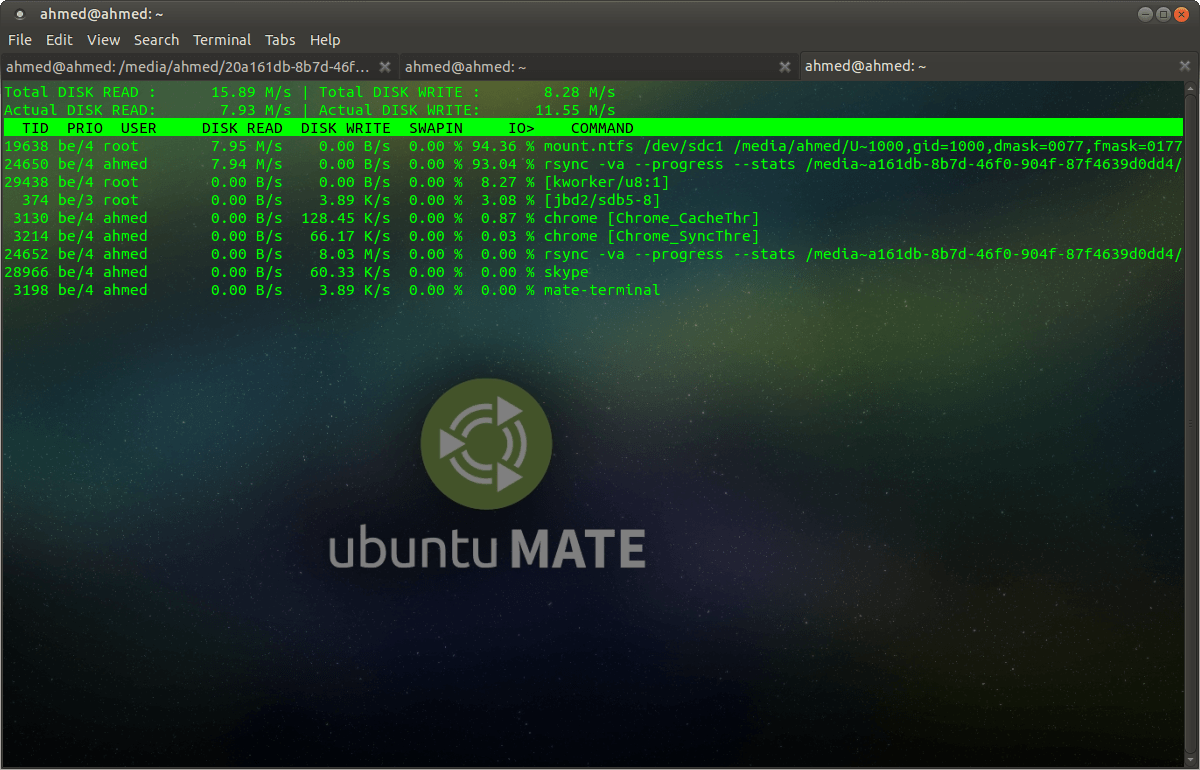The height and width of the screenshot is (770, 1200).
Task: Click the mate-terminal command entry
Action: [602, 290]
